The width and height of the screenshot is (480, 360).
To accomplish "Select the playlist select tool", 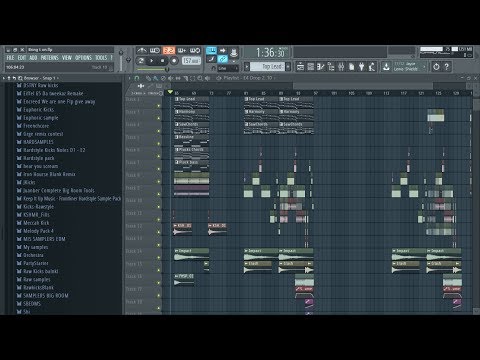I will click(193, 78).
